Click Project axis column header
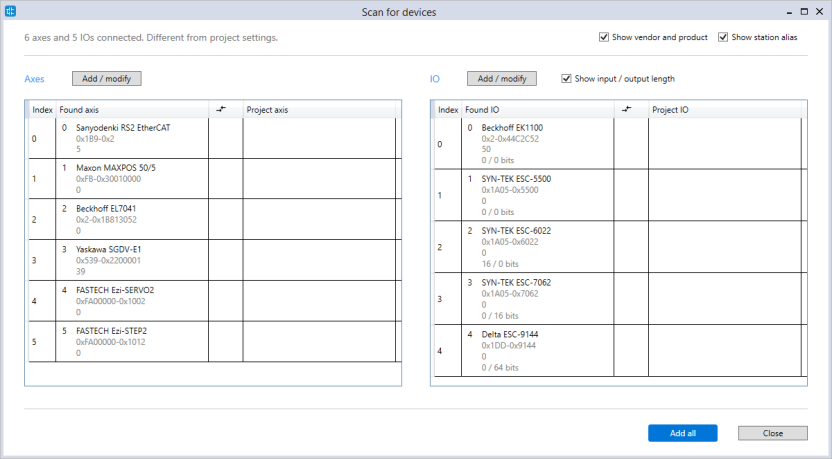The image size is (832, 459). pos(319,110)
